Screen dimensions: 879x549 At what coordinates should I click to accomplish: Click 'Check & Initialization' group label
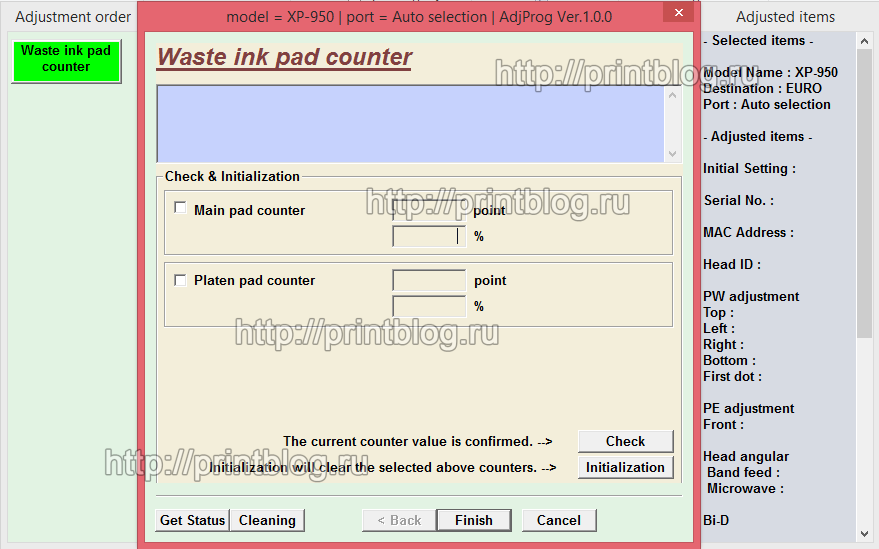[232, 176]
